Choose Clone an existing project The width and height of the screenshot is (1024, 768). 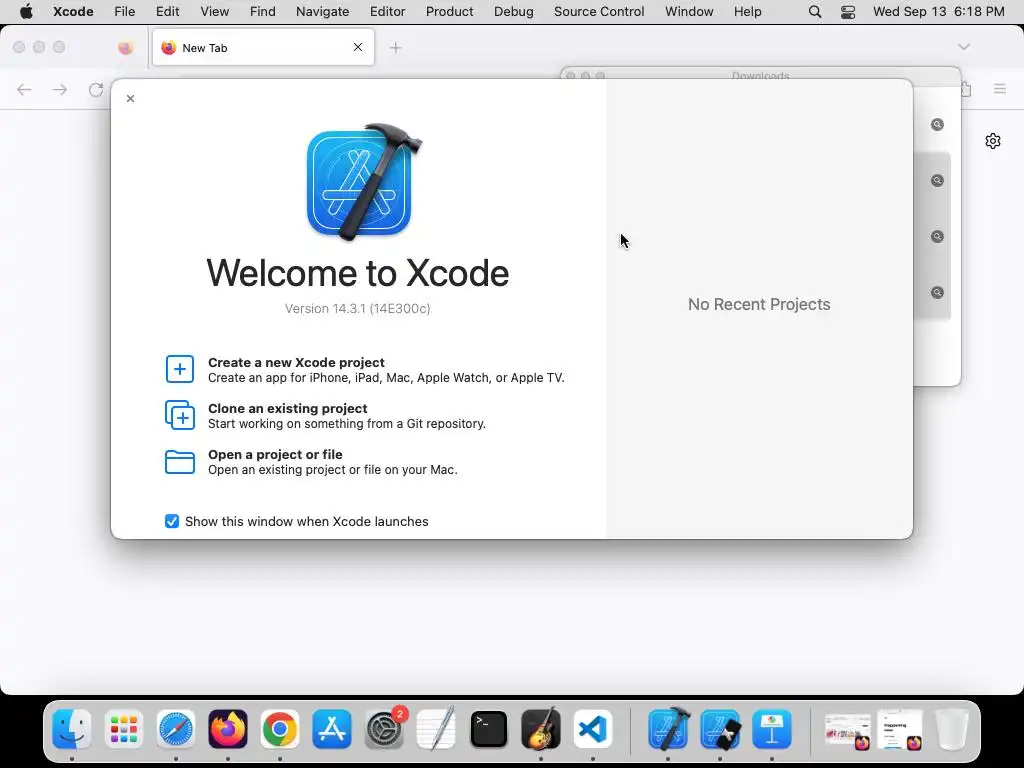(325, 415)
